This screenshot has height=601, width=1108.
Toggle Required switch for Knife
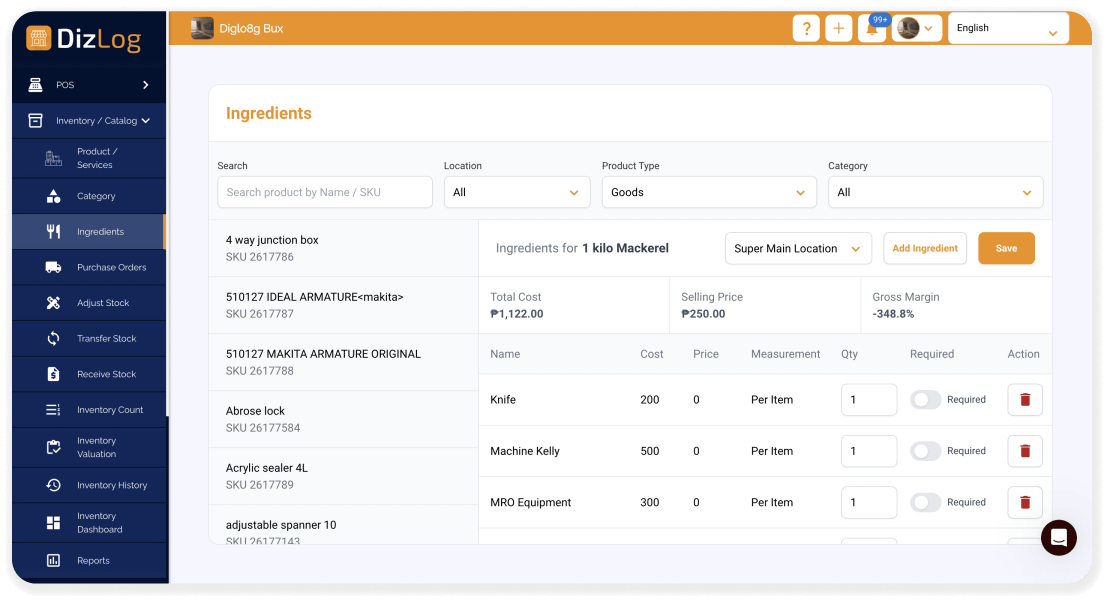tap(925, 400)
